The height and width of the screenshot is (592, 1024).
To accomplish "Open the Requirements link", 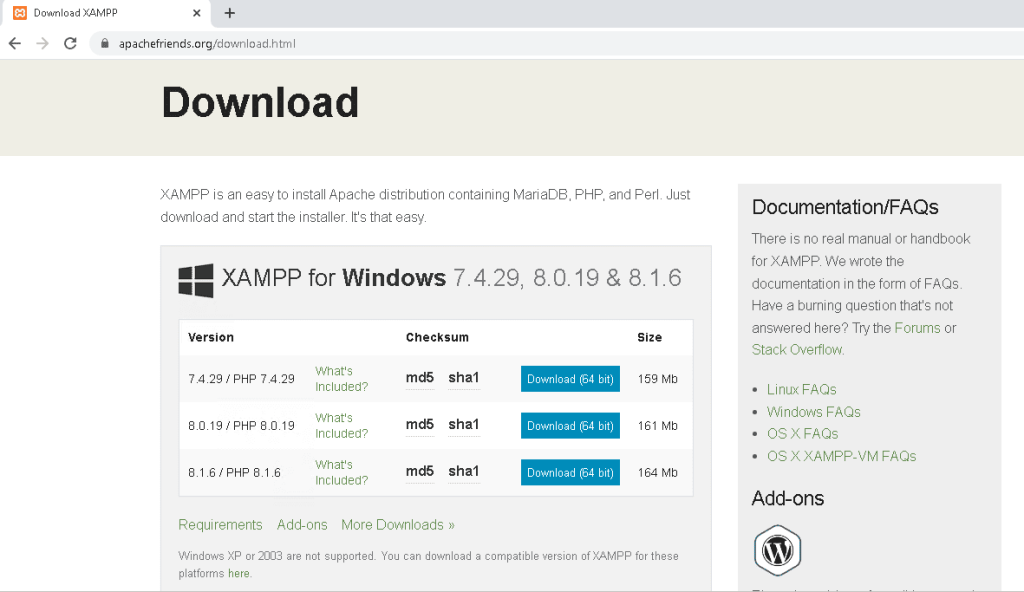I will pos(220,525).
